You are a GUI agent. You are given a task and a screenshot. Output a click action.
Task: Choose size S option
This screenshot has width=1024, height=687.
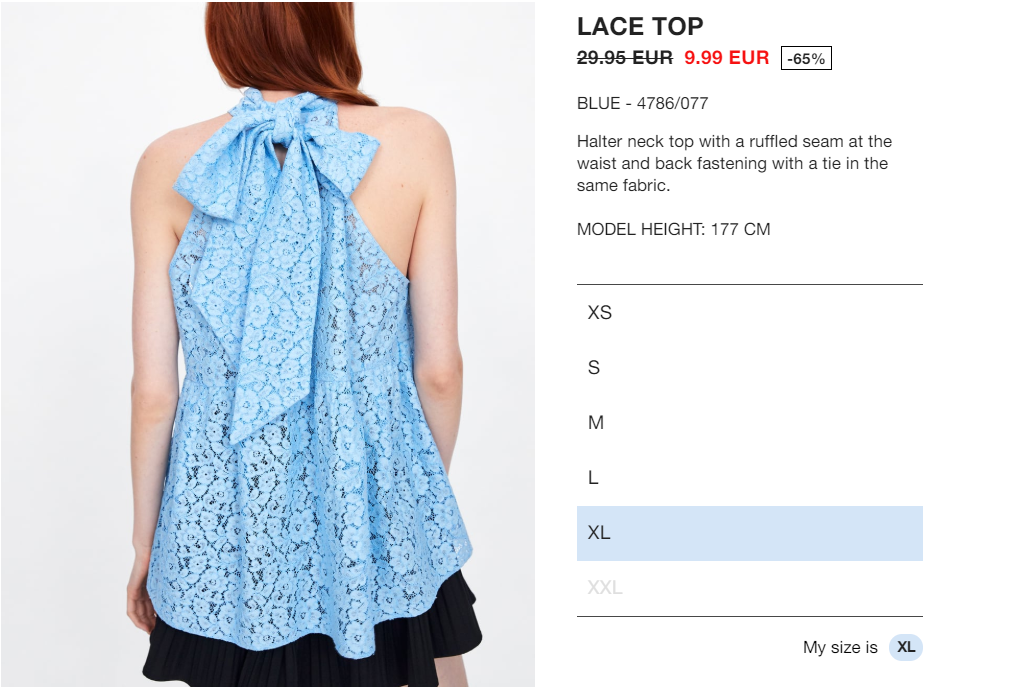[749, 368]
